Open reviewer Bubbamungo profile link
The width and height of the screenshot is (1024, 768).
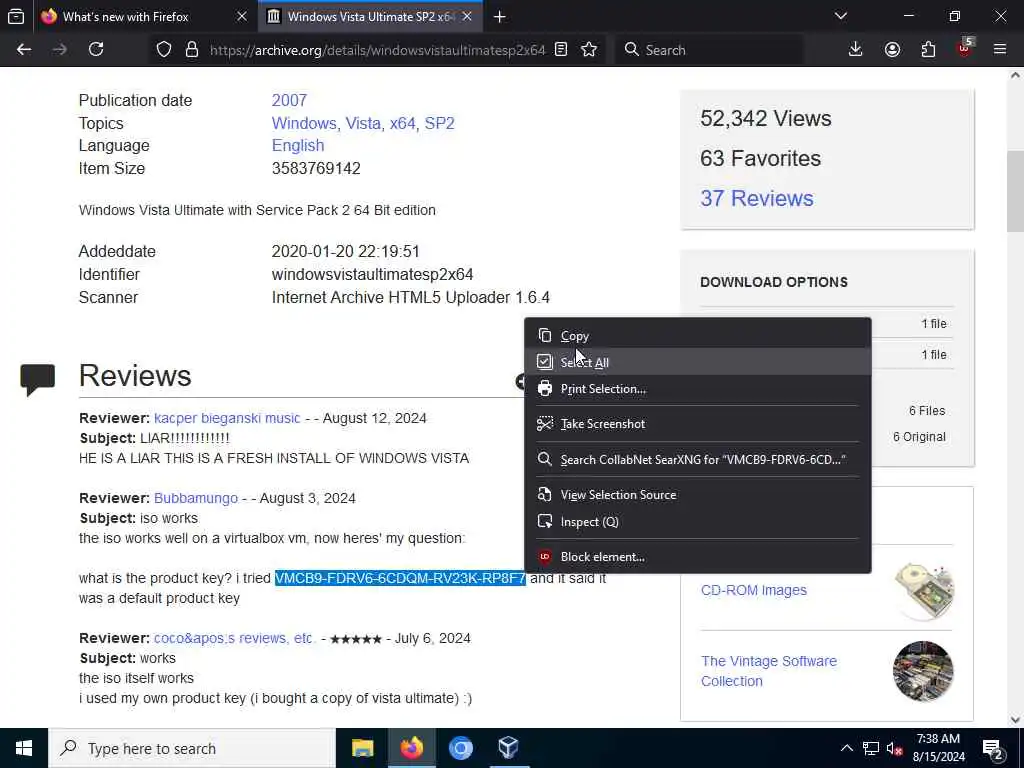pos(196,498)
